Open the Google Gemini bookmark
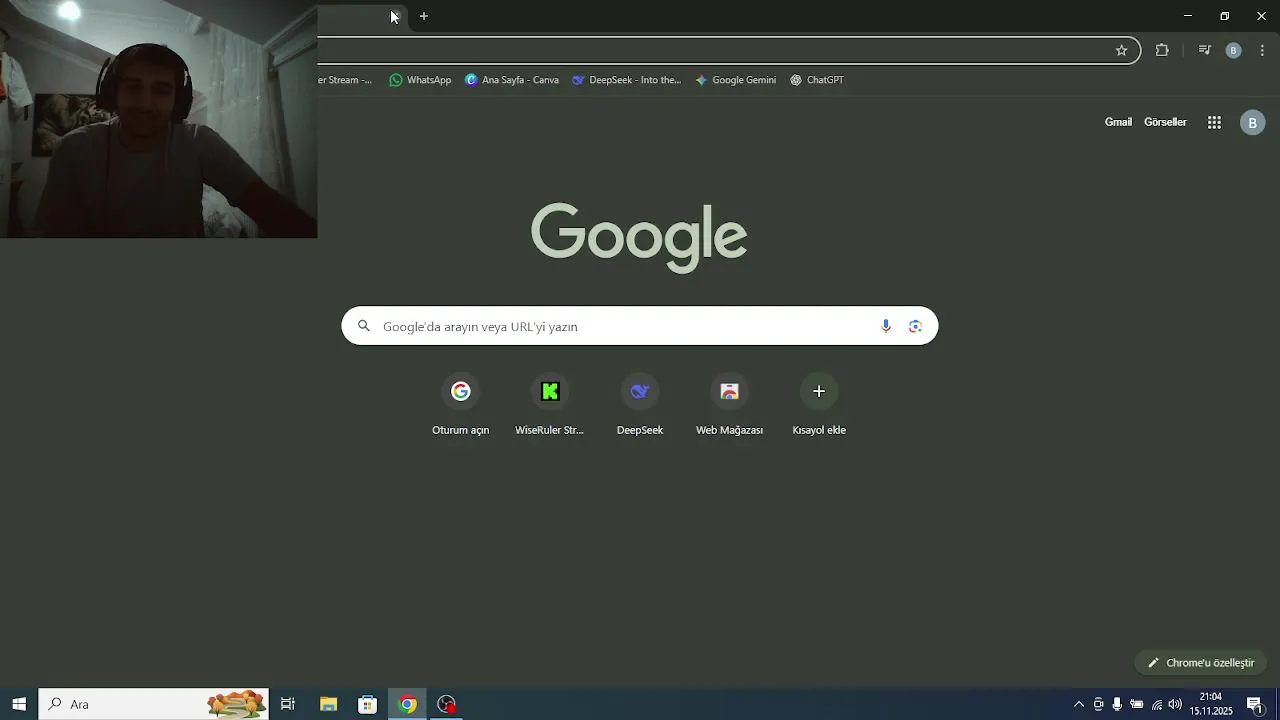 pos(735,80)
